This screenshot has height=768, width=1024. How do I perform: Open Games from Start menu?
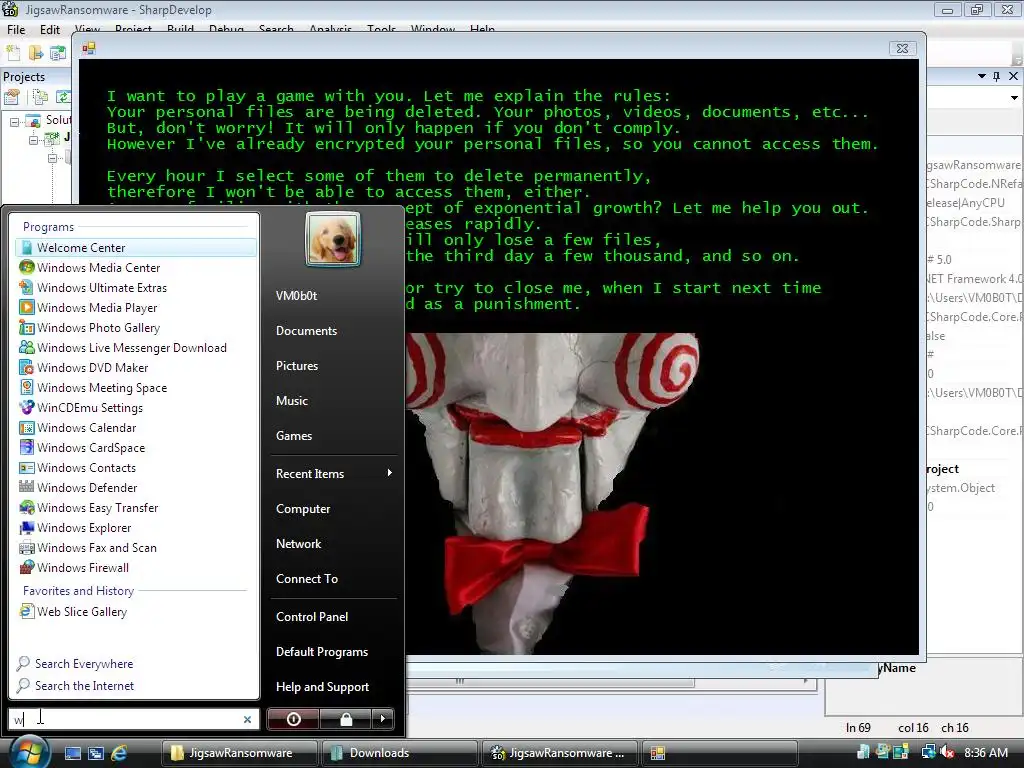(x=294, y=436)
